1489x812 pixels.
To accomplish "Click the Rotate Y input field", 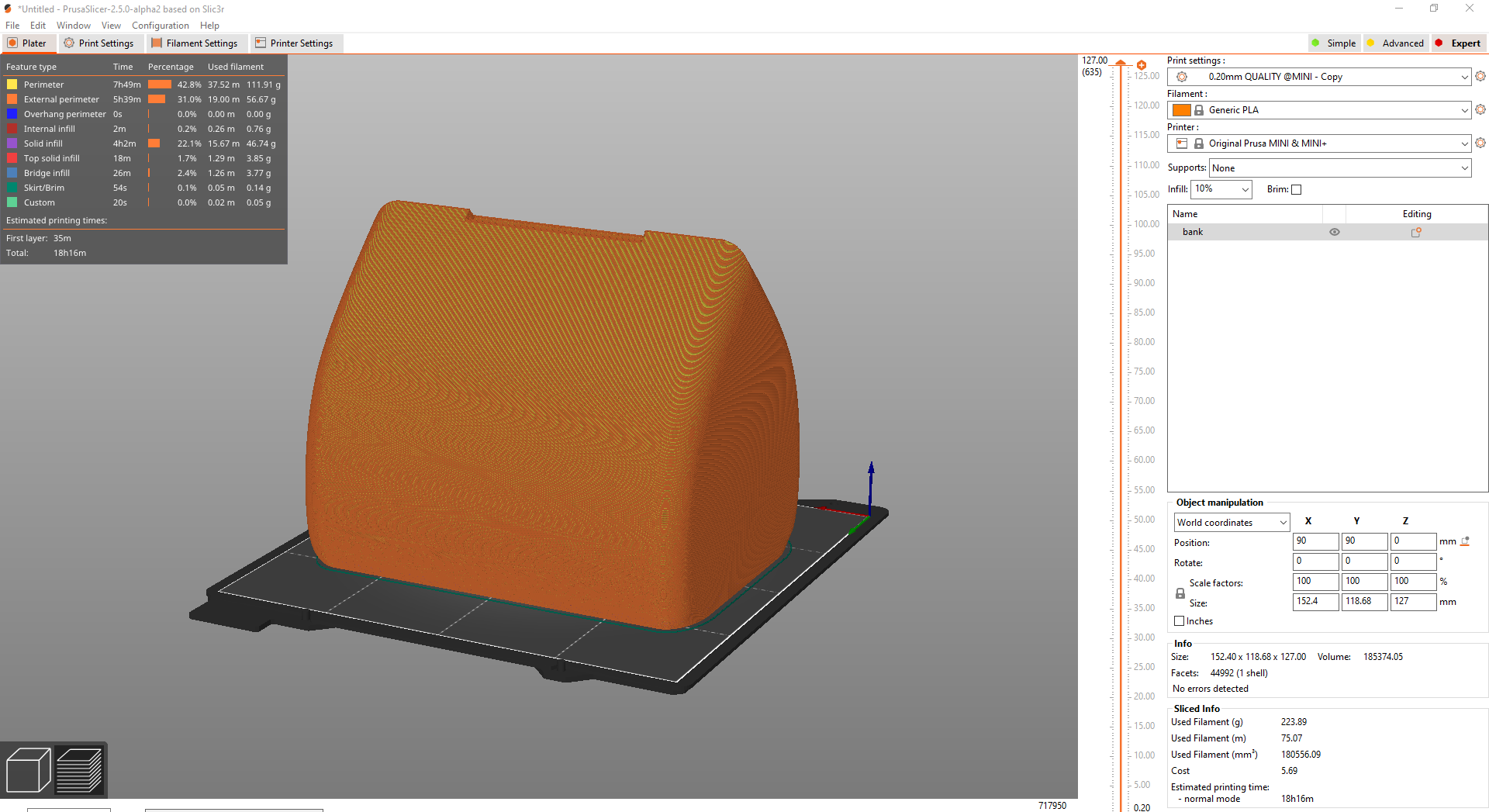I will tap(1364, 561).
